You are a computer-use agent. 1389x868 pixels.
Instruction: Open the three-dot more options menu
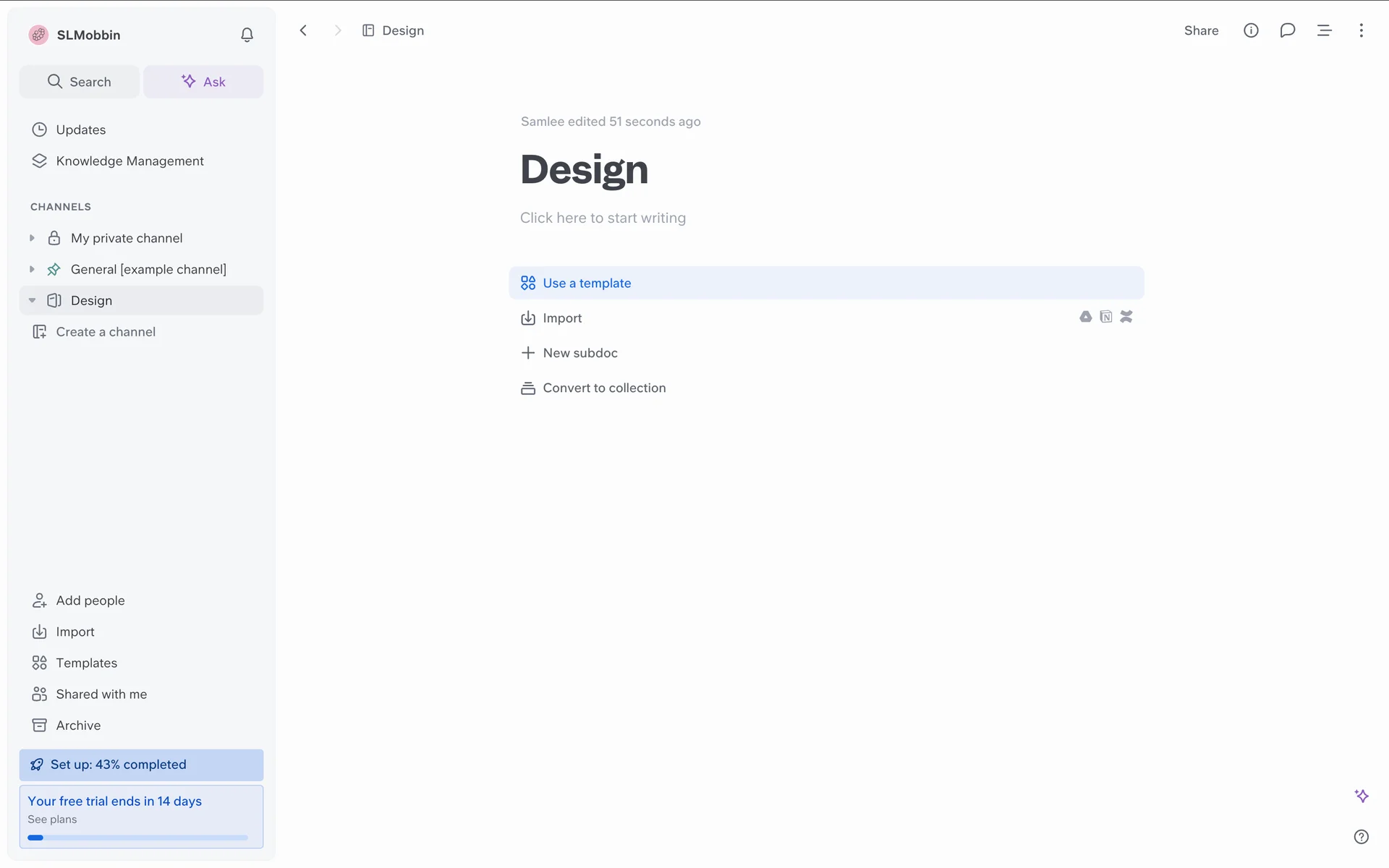[1361, 30]
